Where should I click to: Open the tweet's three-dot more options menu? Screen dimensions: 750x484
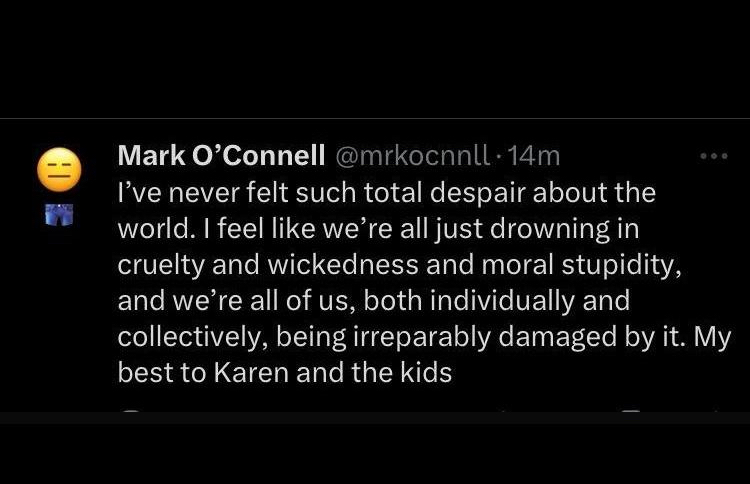coord(715,156)
